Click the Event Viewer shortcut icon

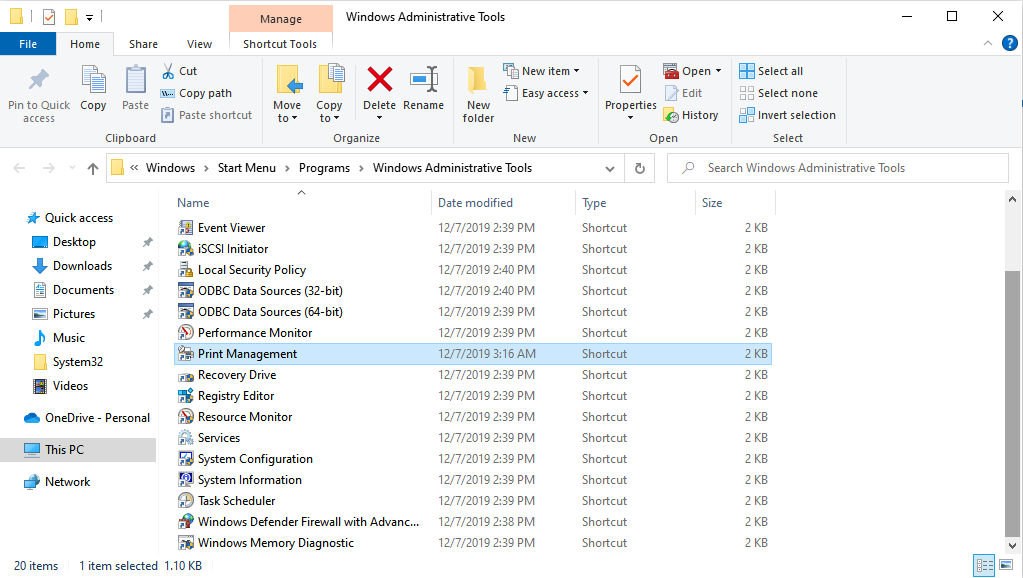(186, 228)
